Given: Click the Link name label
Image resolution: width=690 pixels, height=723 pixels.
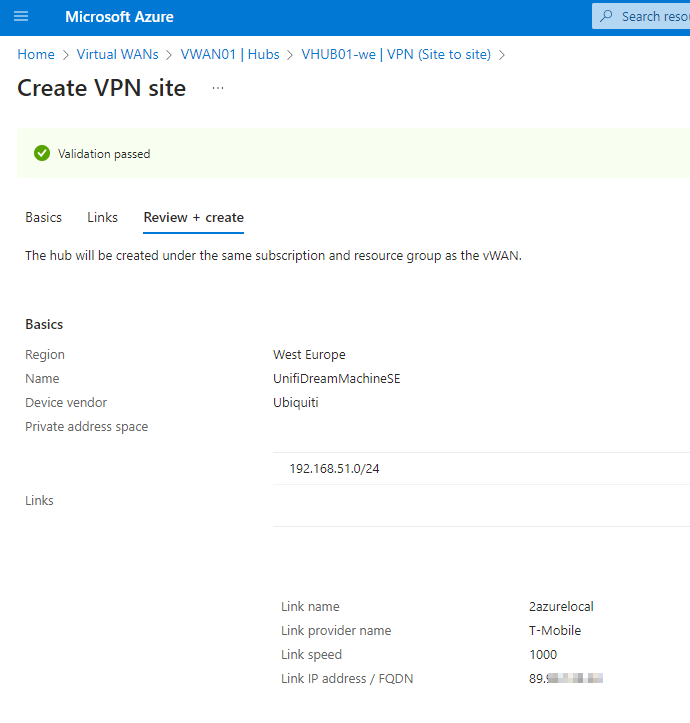Looking at the screenshot, I should pyautogui.click(x=310, y=606).
